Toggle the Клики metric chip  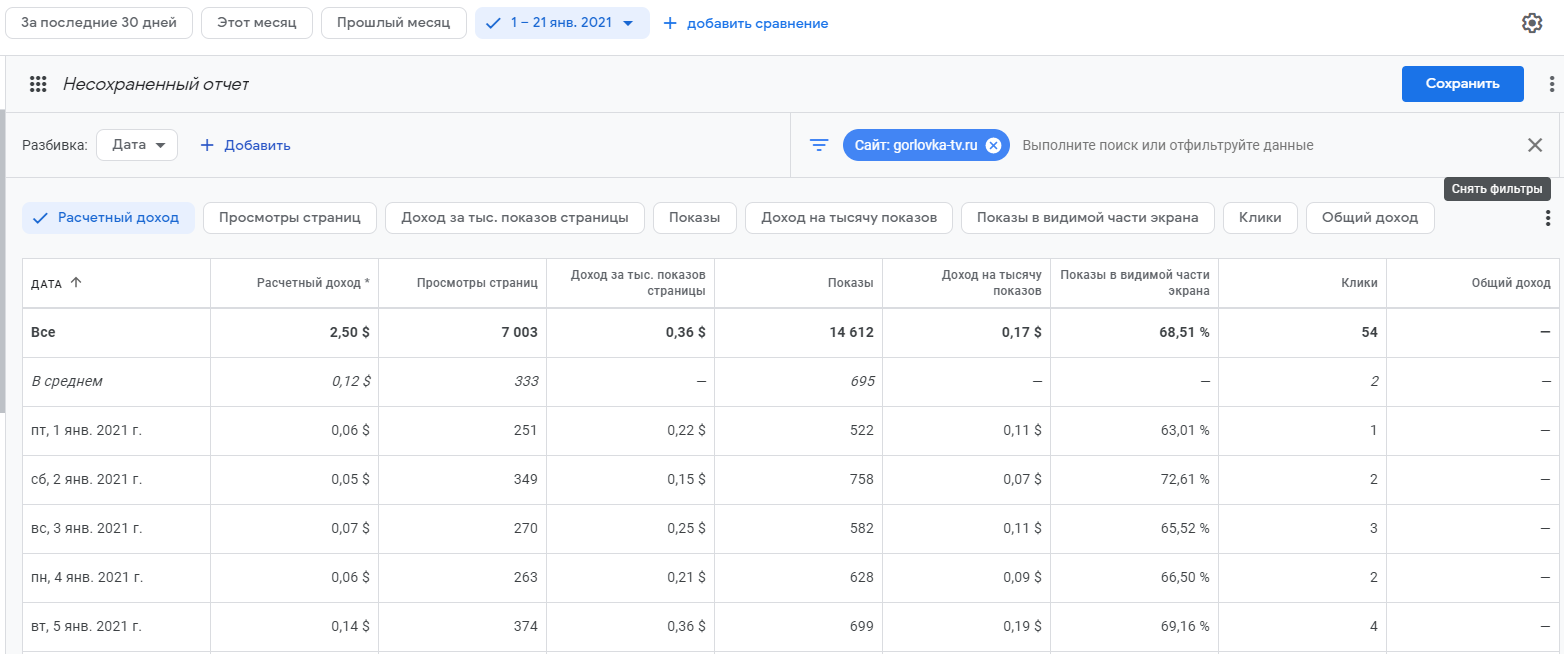pyautogui.click(x=1259, y=218)
